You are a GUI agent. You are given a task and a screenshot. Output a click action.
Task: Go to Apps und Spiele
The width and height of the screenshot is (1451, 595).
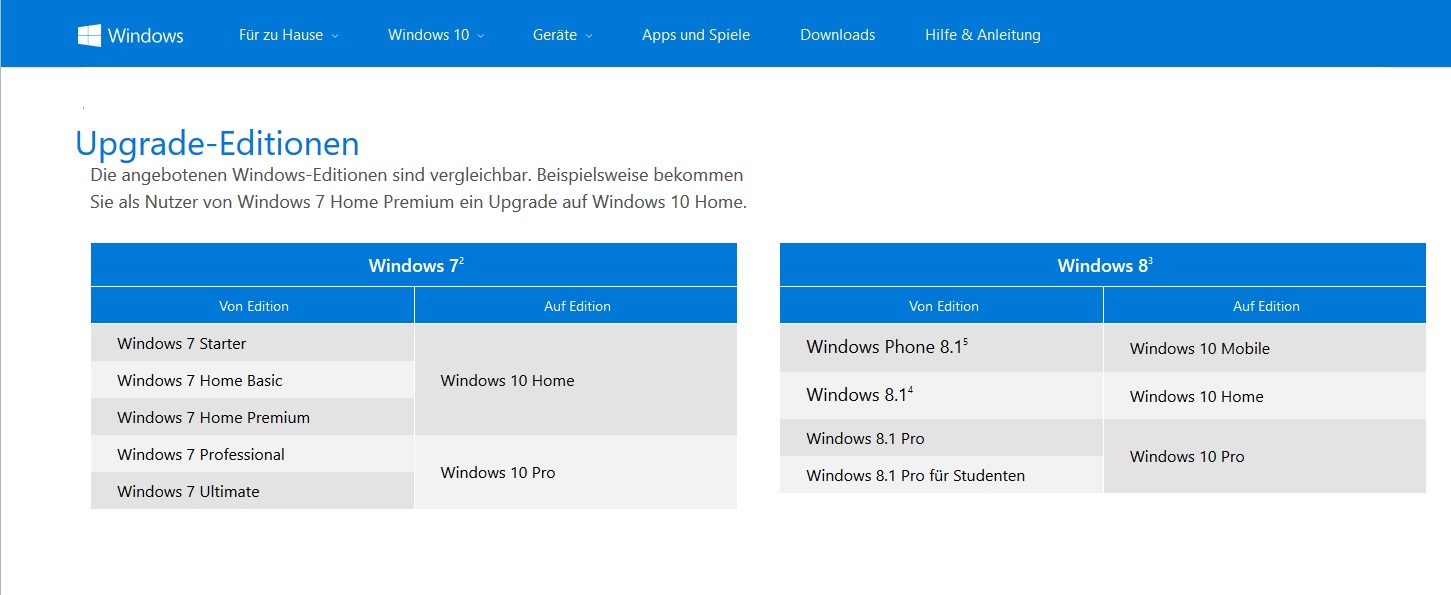point(696,35)
